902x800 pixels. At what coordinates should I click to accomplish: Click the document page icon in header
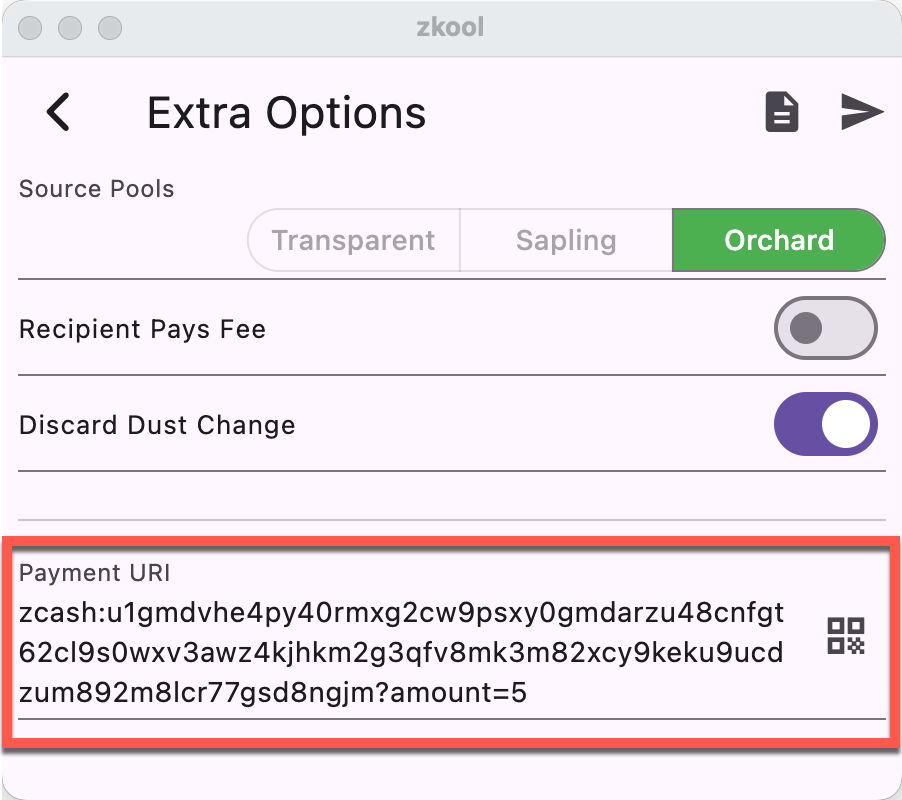point(782,112)
